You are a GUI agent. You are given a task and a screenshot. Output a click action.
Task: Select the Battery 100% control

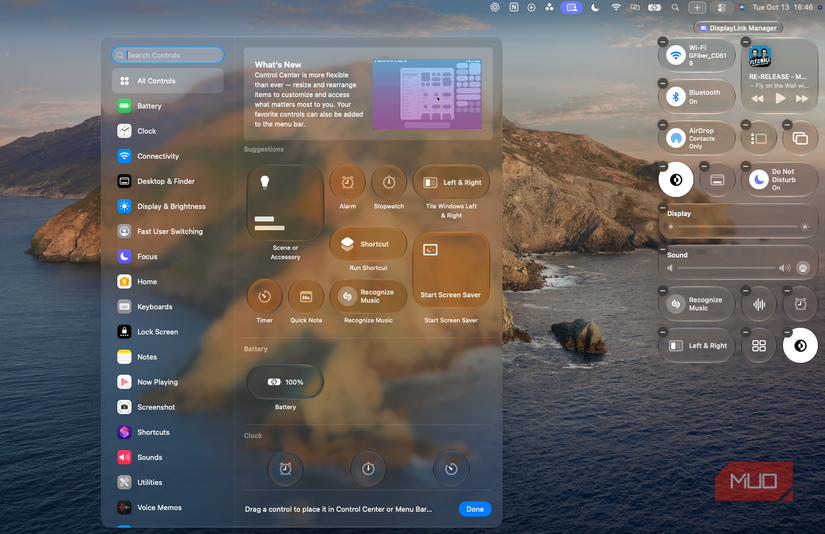tap(285, 382)
